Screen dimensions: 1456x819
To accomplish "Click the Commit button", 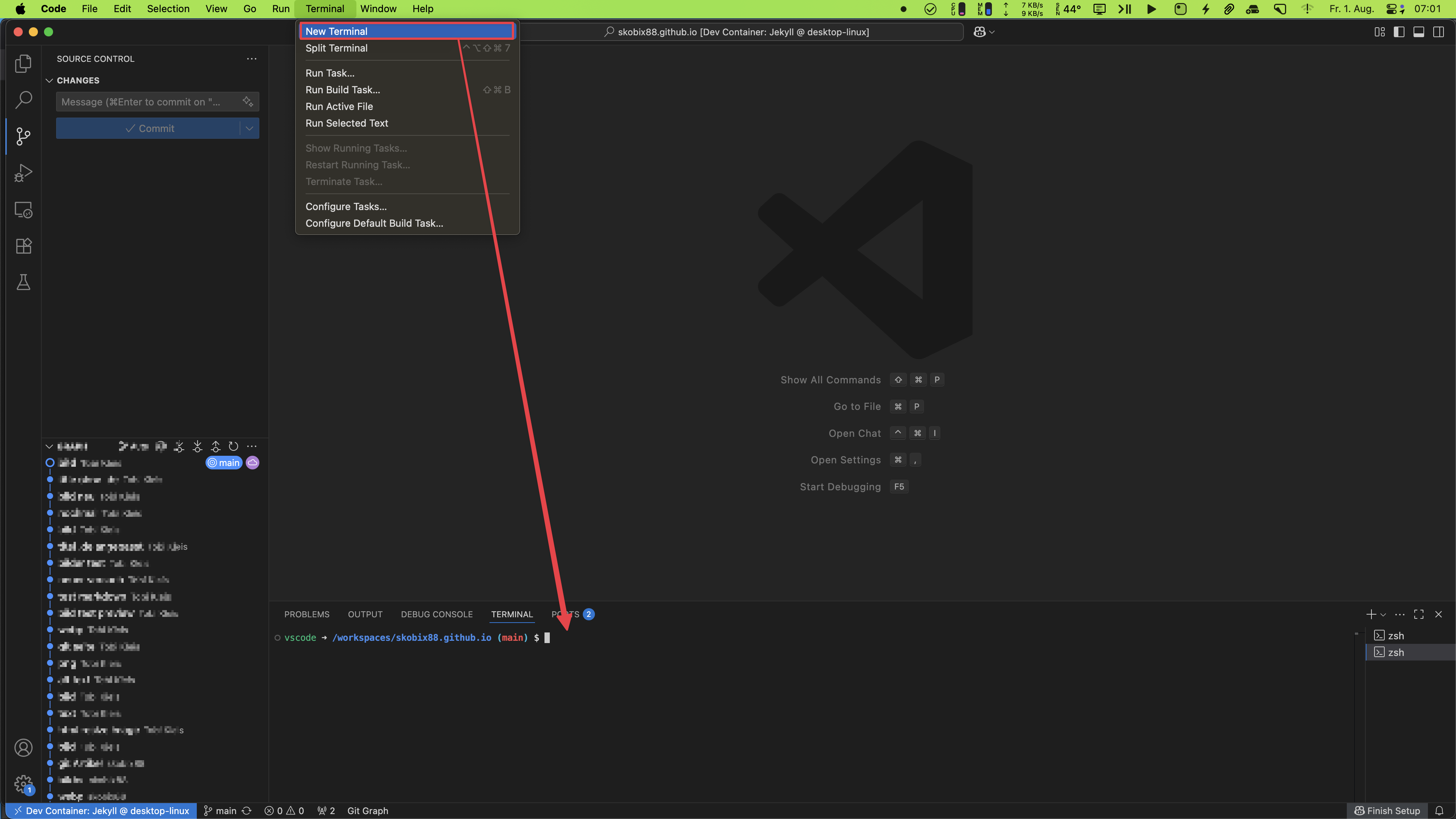I will click(149, 128).
